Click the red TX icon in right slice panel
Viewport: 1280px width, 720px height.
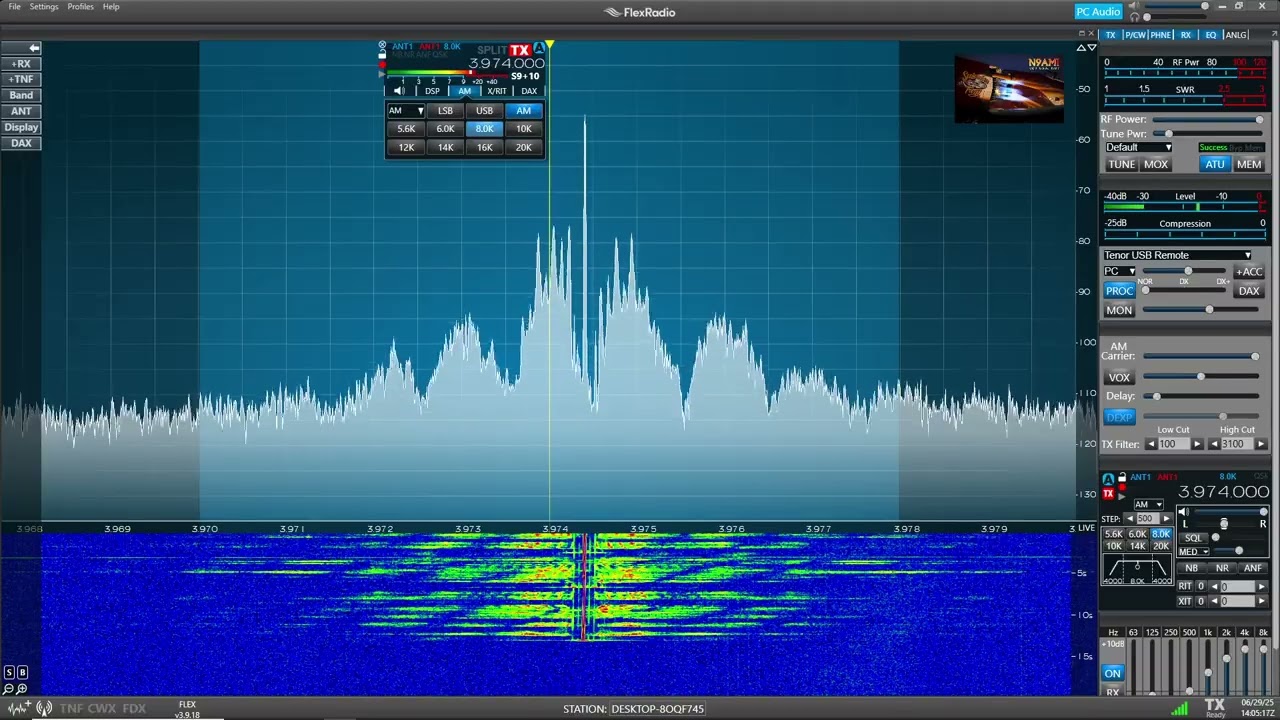coord(1108,493)
